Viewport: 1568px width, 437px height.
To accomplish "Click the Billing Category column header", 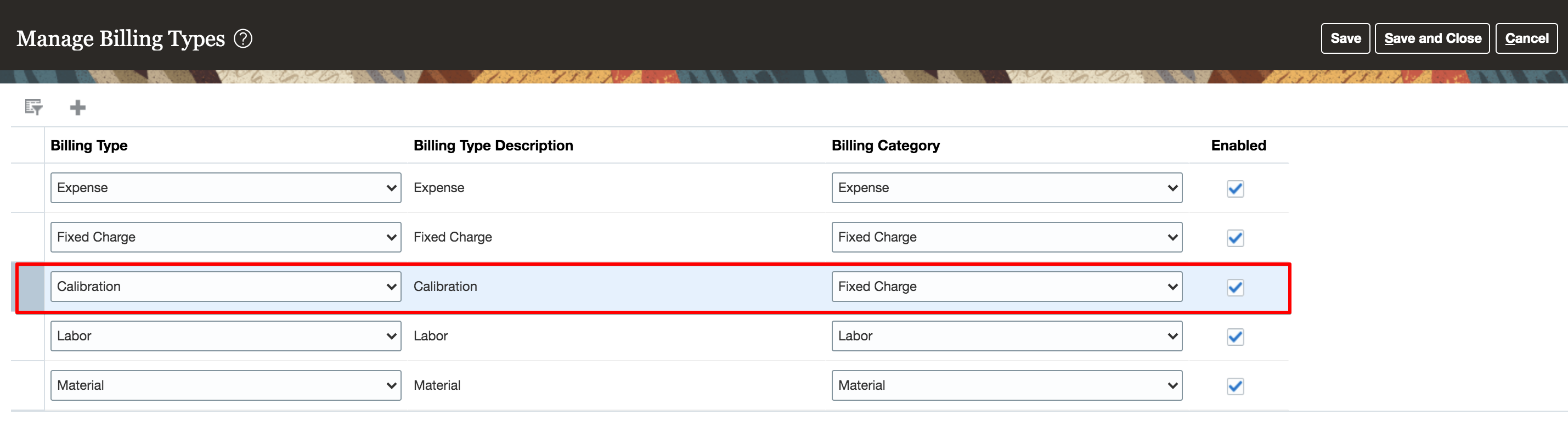I will [885, 145].
